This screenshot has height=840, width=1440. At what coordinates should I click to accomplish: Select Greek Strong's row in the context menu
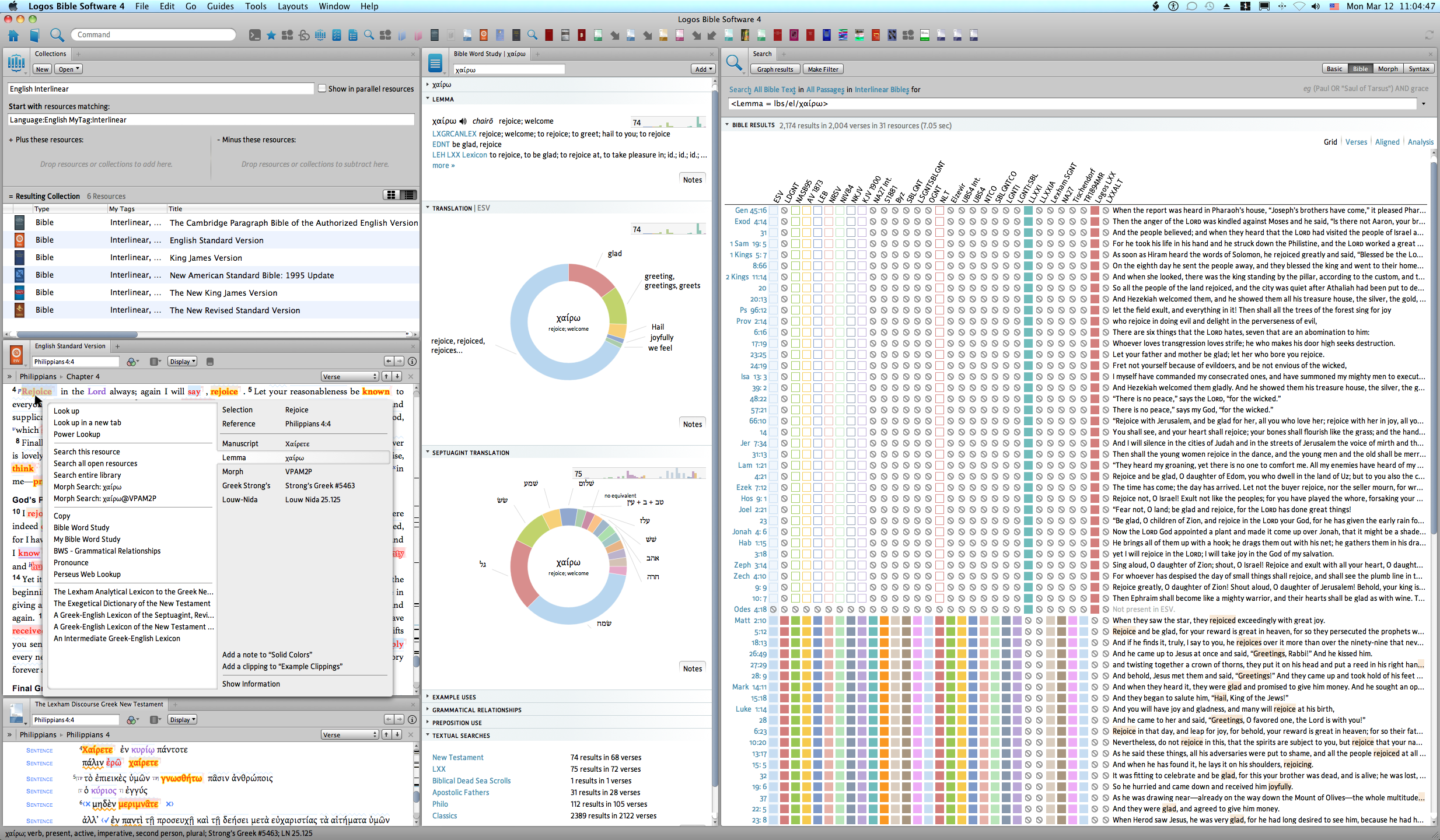[x=303, y=486]
